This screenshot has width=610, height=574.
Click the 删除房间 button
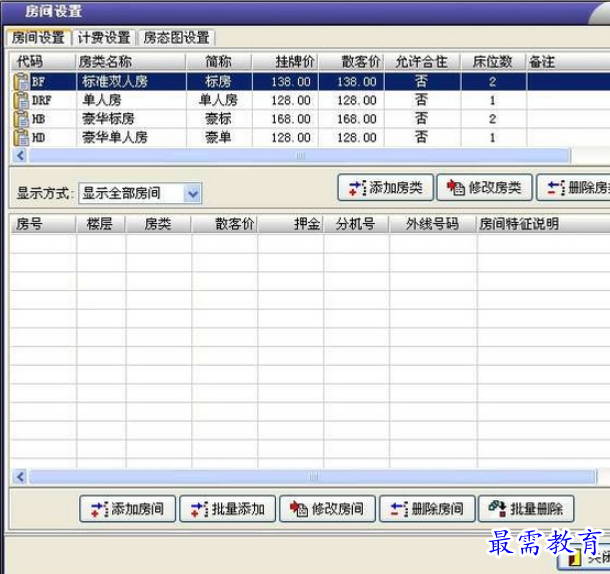[427, 509]
